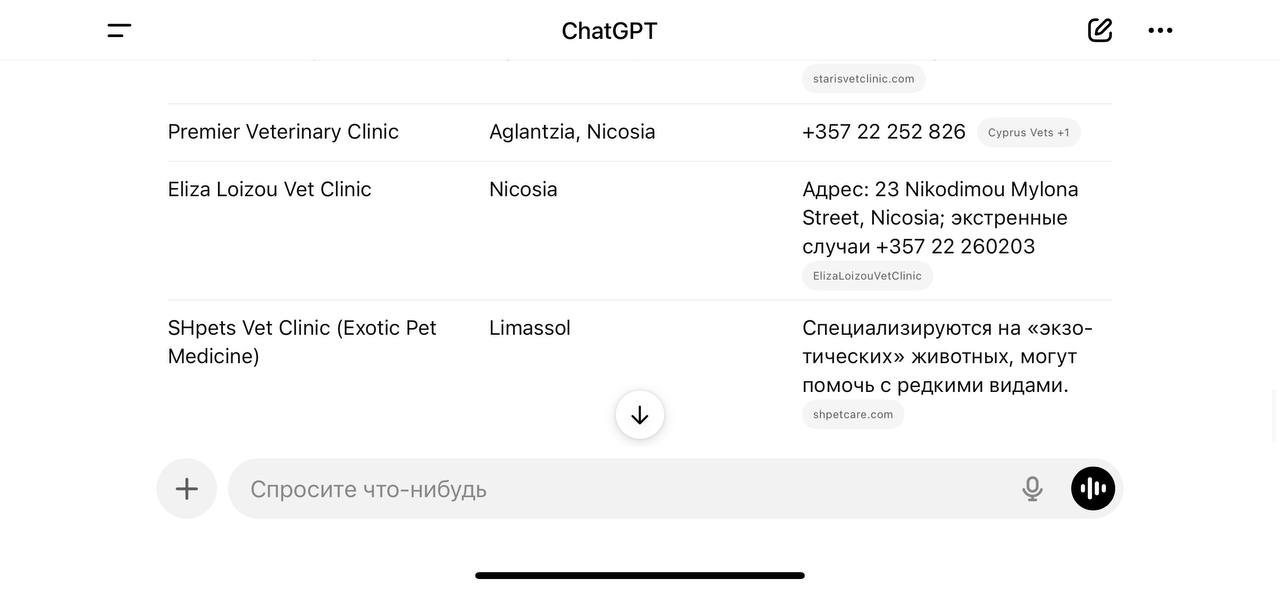Start voice mode with waveform button
Viewport: 1280px width, 590px height.
(x=1093, y=489)
